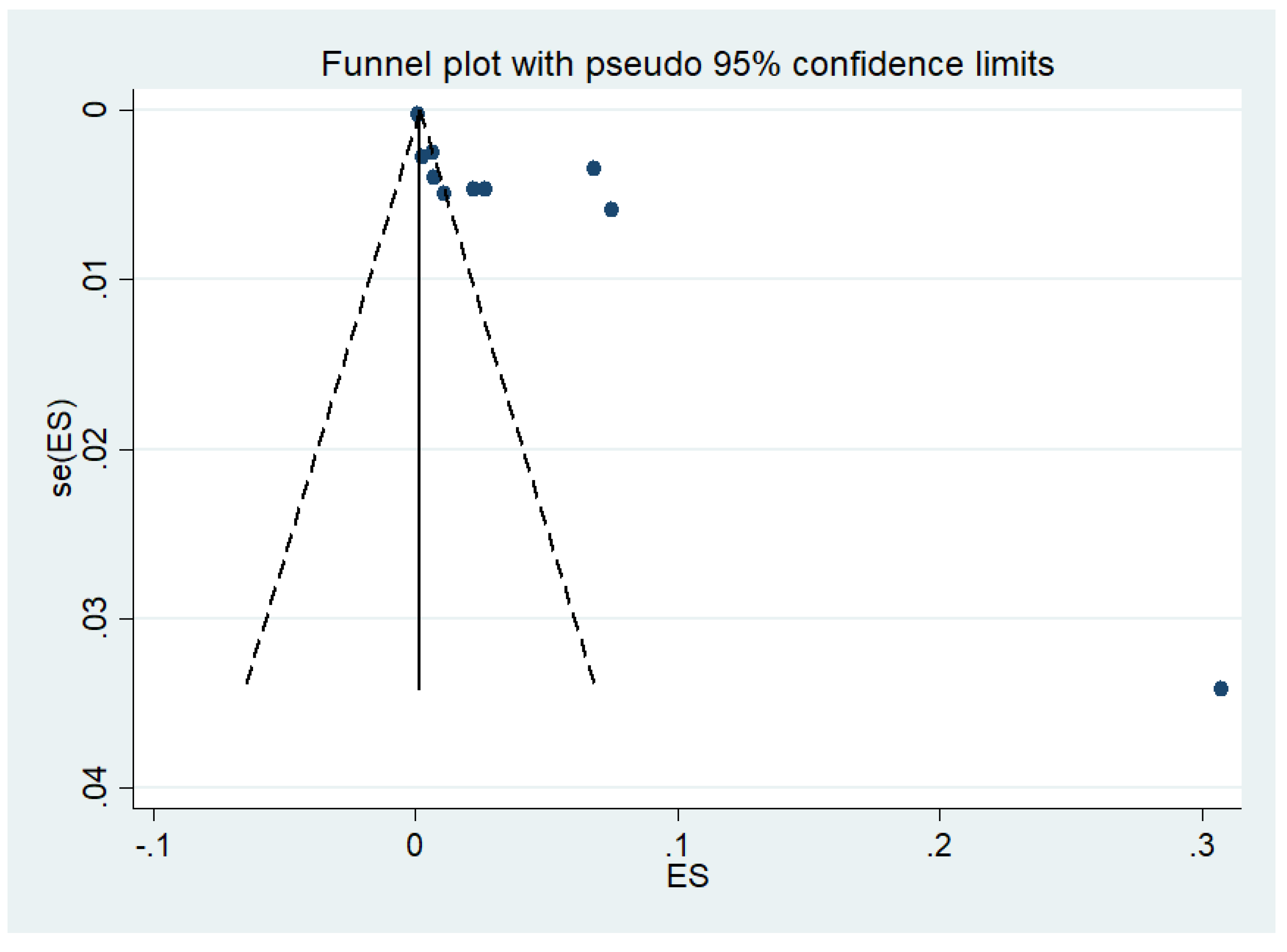1287x952 pixels.
Task: Select the "0" tick label on x-axis
Action: pos(414,845)
